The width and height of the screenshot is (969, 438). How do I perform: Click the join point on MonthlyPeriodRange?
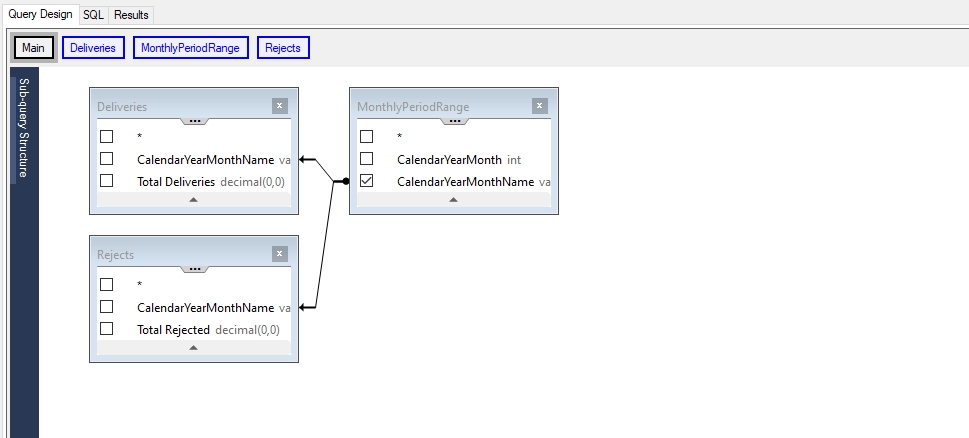click(x=345, y=182)
